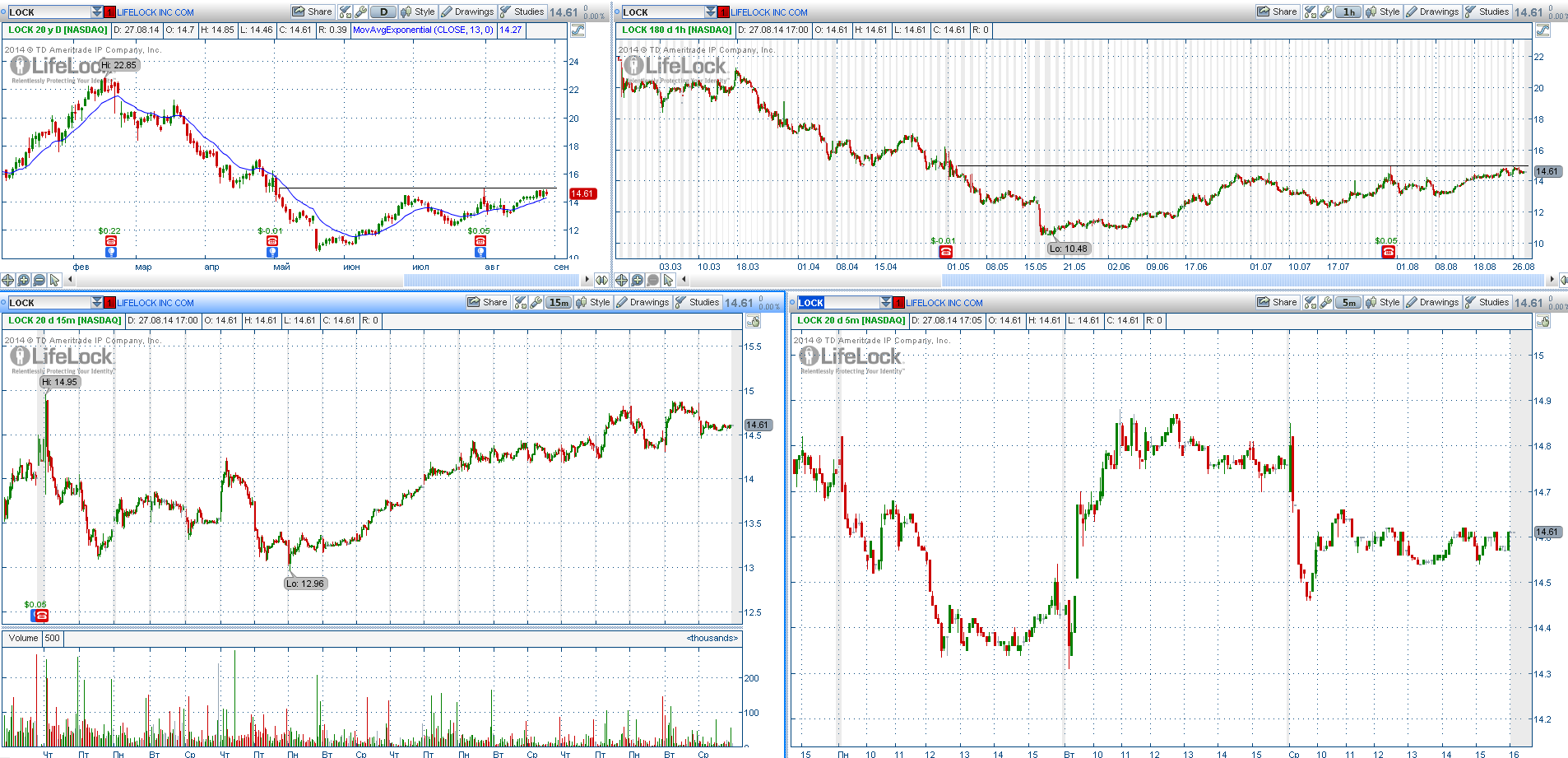Open Style menu in 15m chart
The image size is (1568, 758).
pos(593,302)
